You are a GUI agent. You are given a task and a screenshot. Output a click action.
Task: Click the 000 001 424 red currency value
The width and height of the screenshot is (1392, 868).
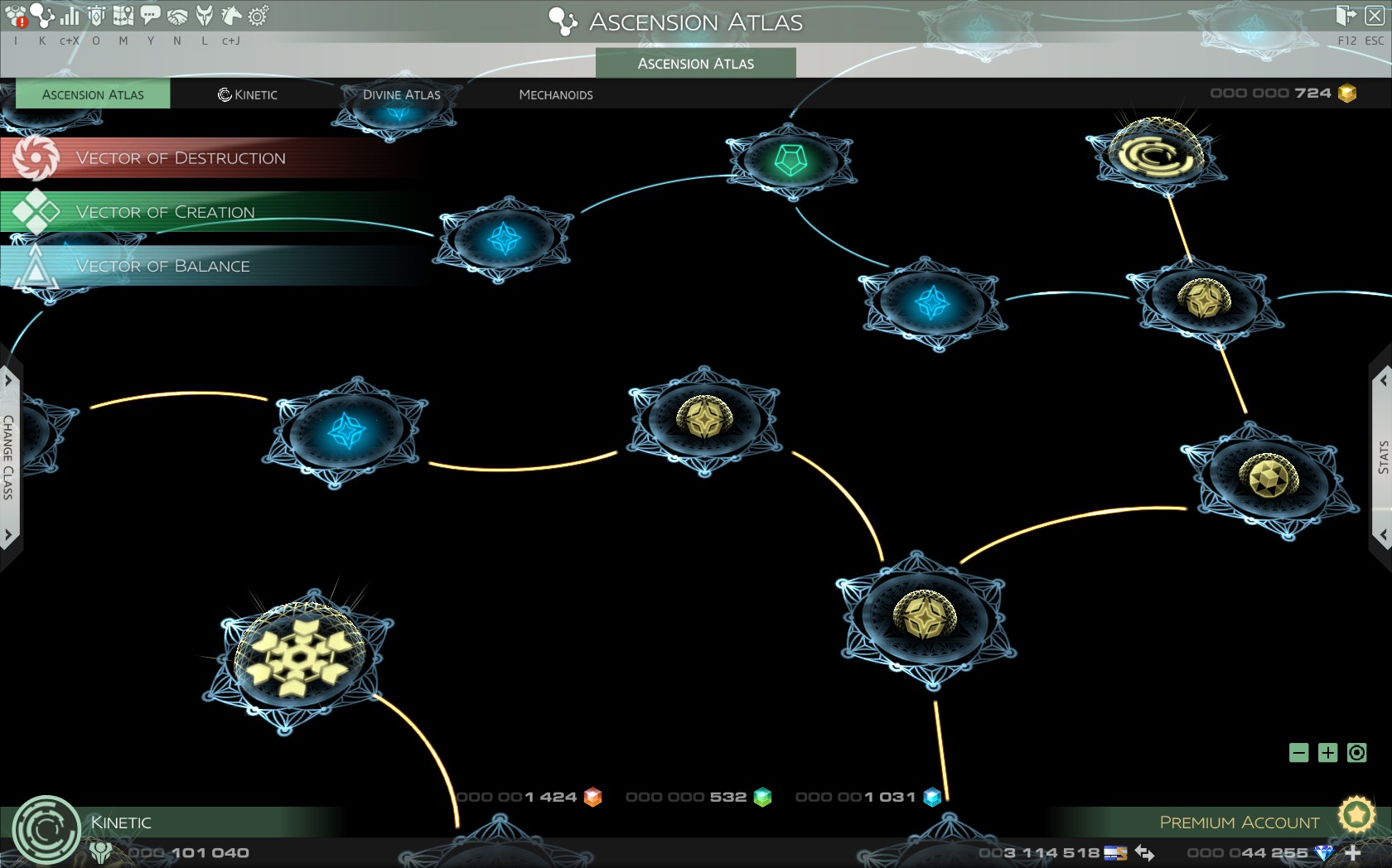pyautogui.click(x=517, y=797)
